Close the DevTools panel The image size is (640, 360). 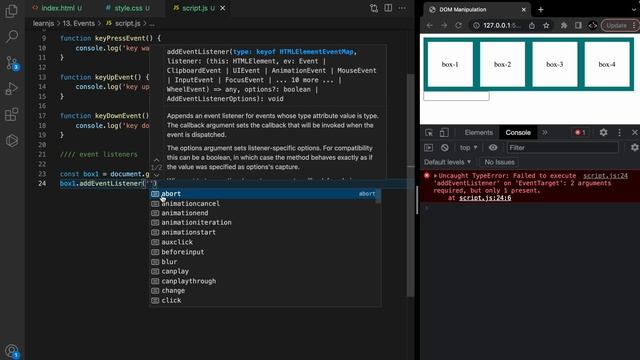pos(634,132)
